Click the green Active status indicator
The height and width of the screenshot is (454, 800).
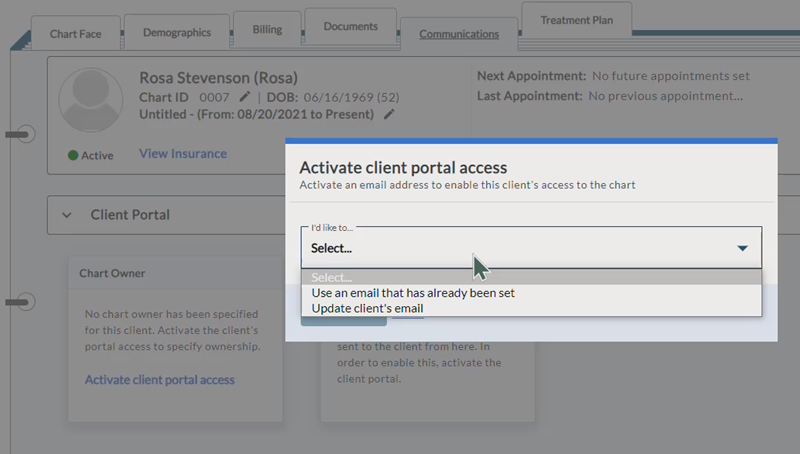click(x=90, y=155)
